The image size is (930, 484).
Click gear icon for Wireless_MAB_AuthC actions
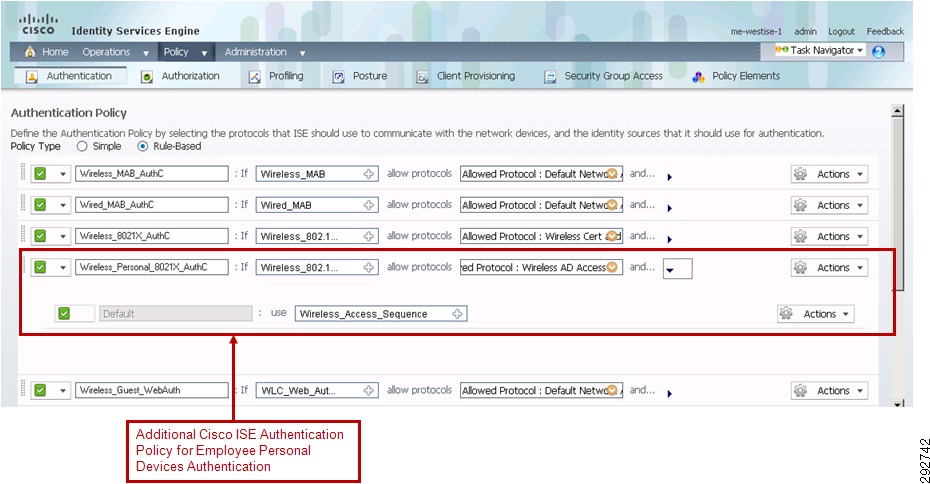click(x=800, y=174)
